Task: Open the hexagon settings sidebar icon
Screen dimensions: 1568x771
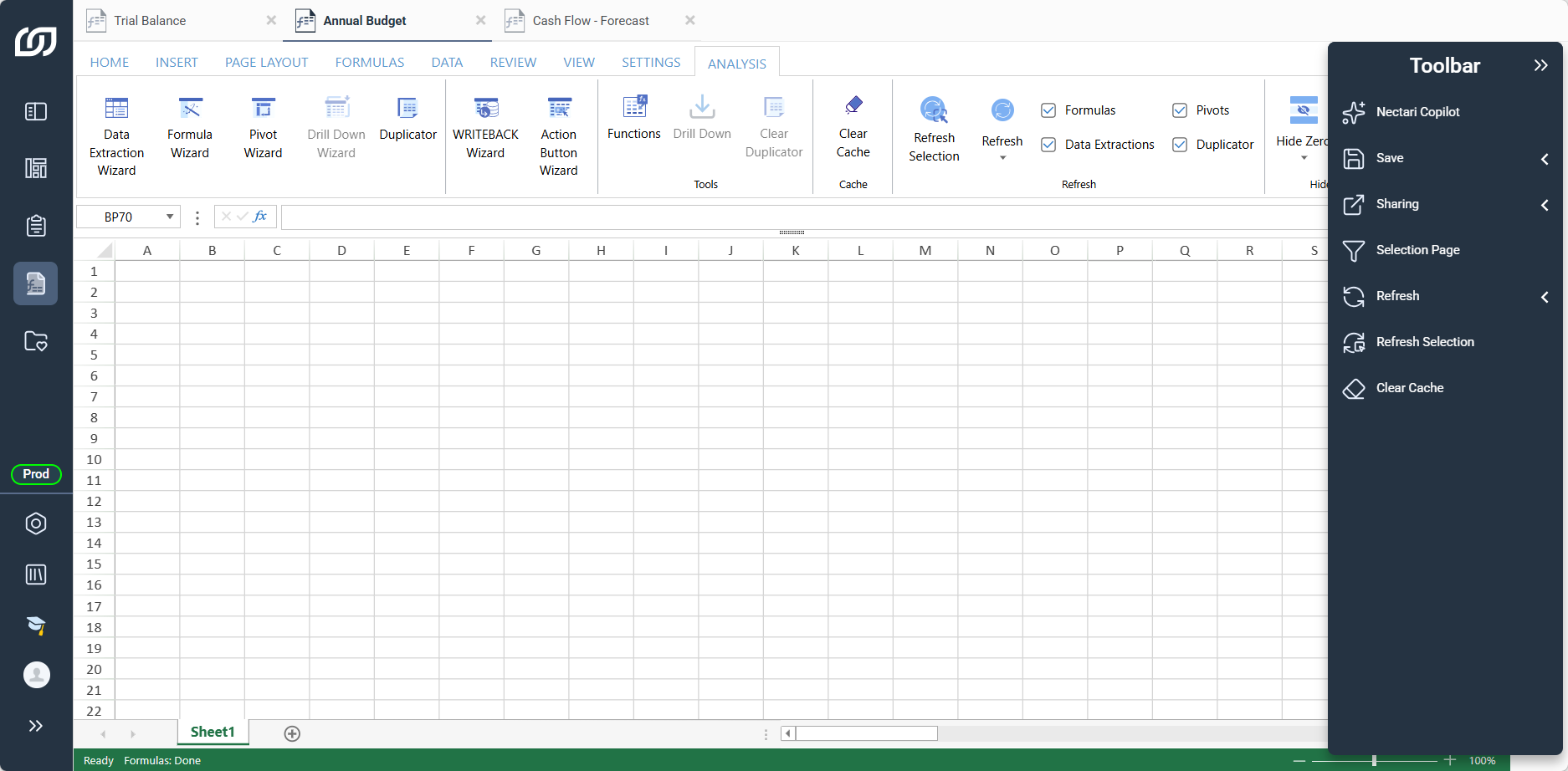Action: tap(36, 523)
